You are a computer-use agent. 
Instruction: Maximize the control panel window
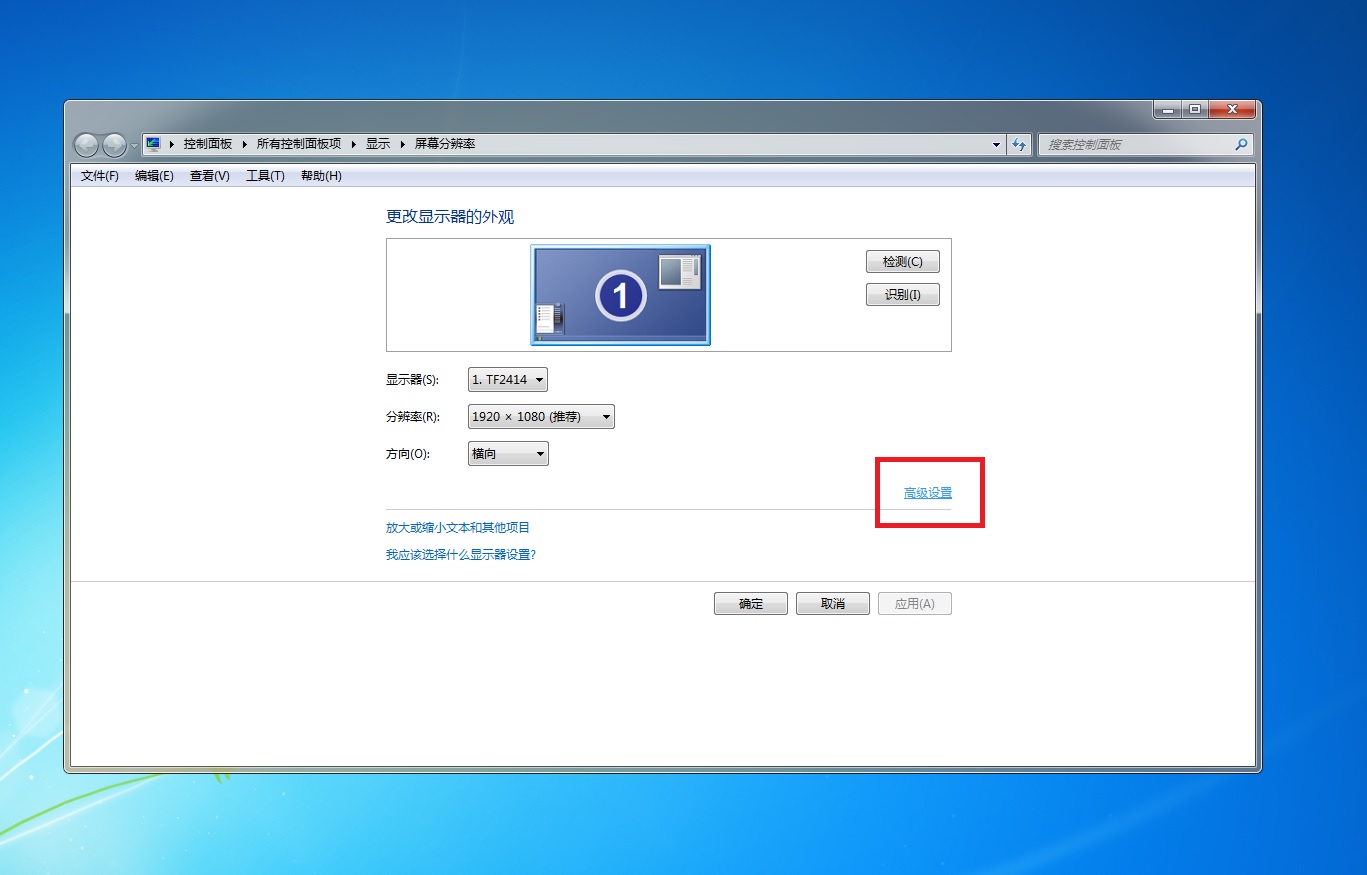[1195, 109]
